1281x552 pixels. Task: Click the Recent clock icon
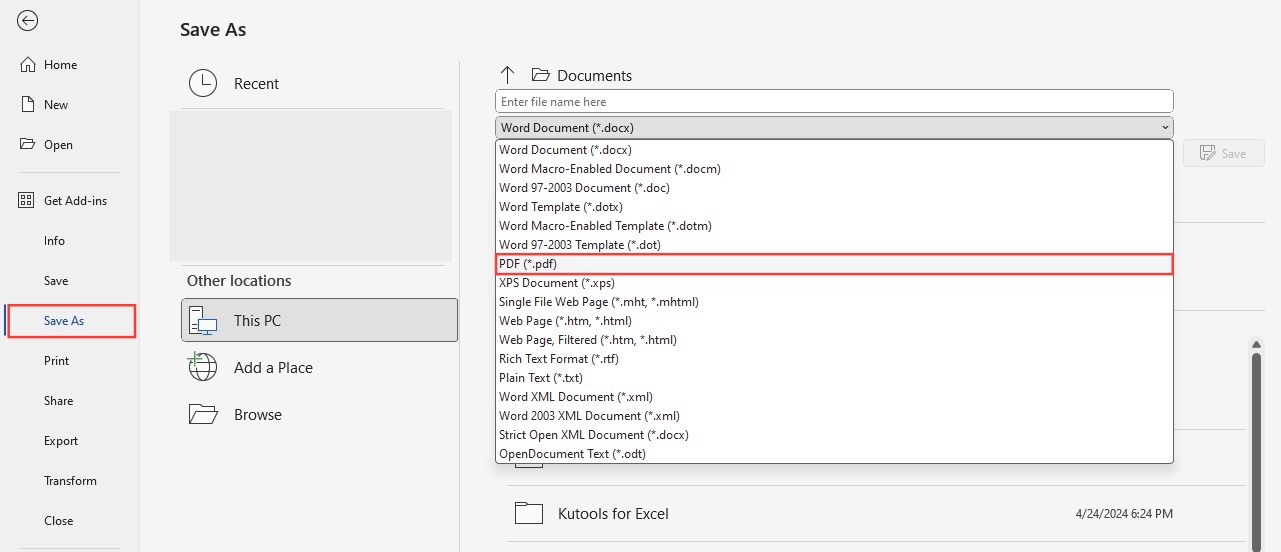(x=203, y=84)
